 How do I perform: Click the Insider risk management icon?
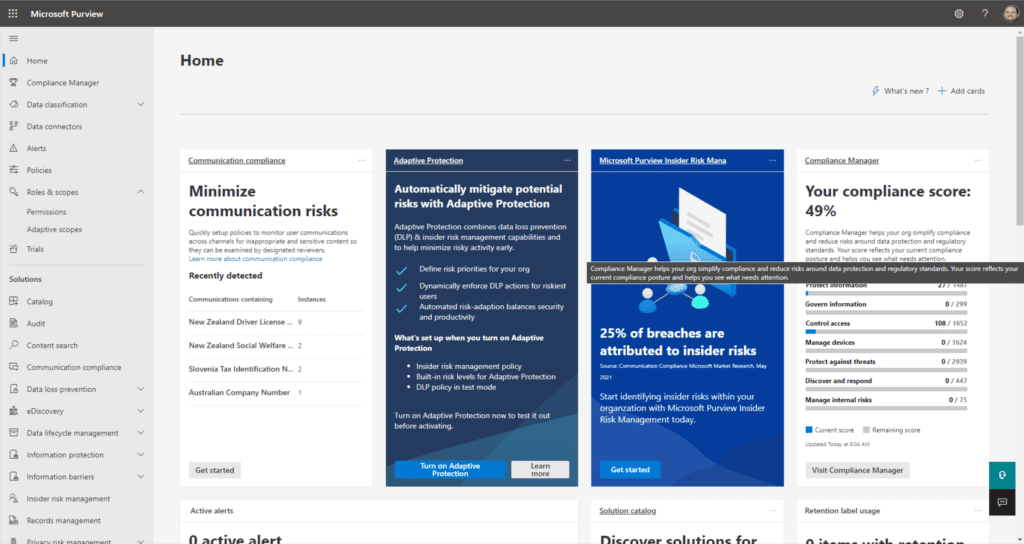[x=14, y=498]
